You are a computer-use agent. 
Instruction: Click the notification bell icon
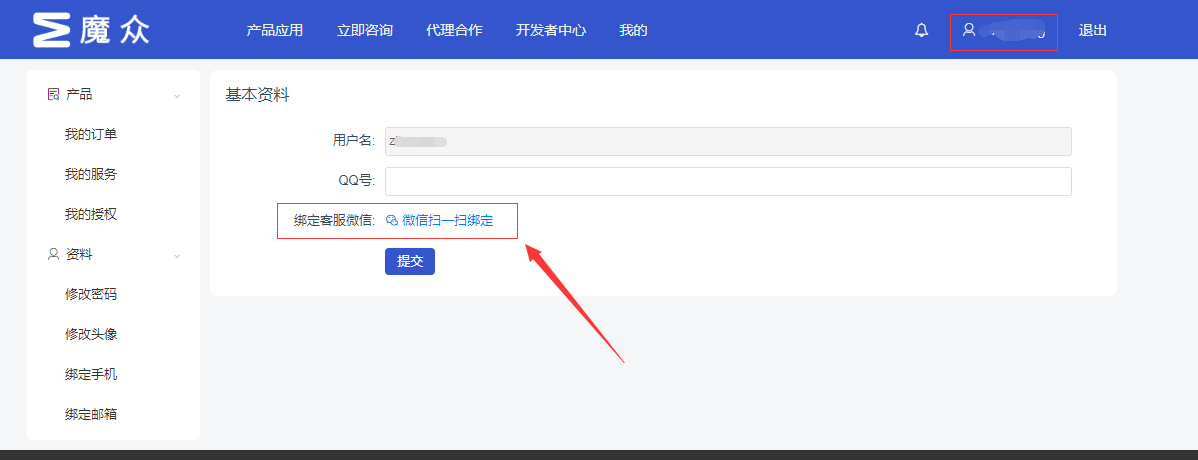click(x=921, y=31)
